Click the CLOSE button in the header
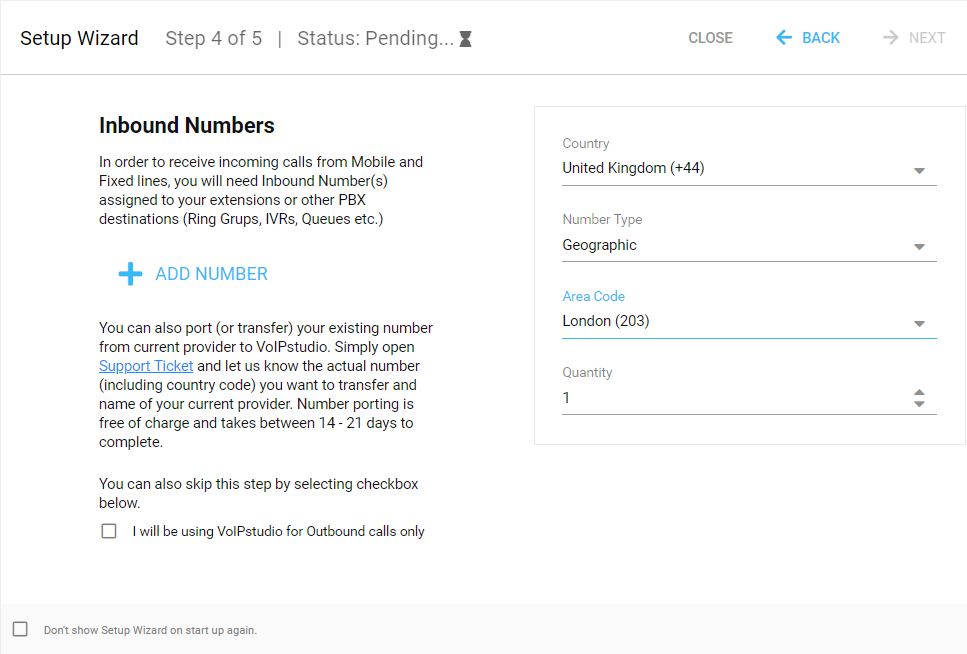967x654 pixels. [x=710, y=38]
